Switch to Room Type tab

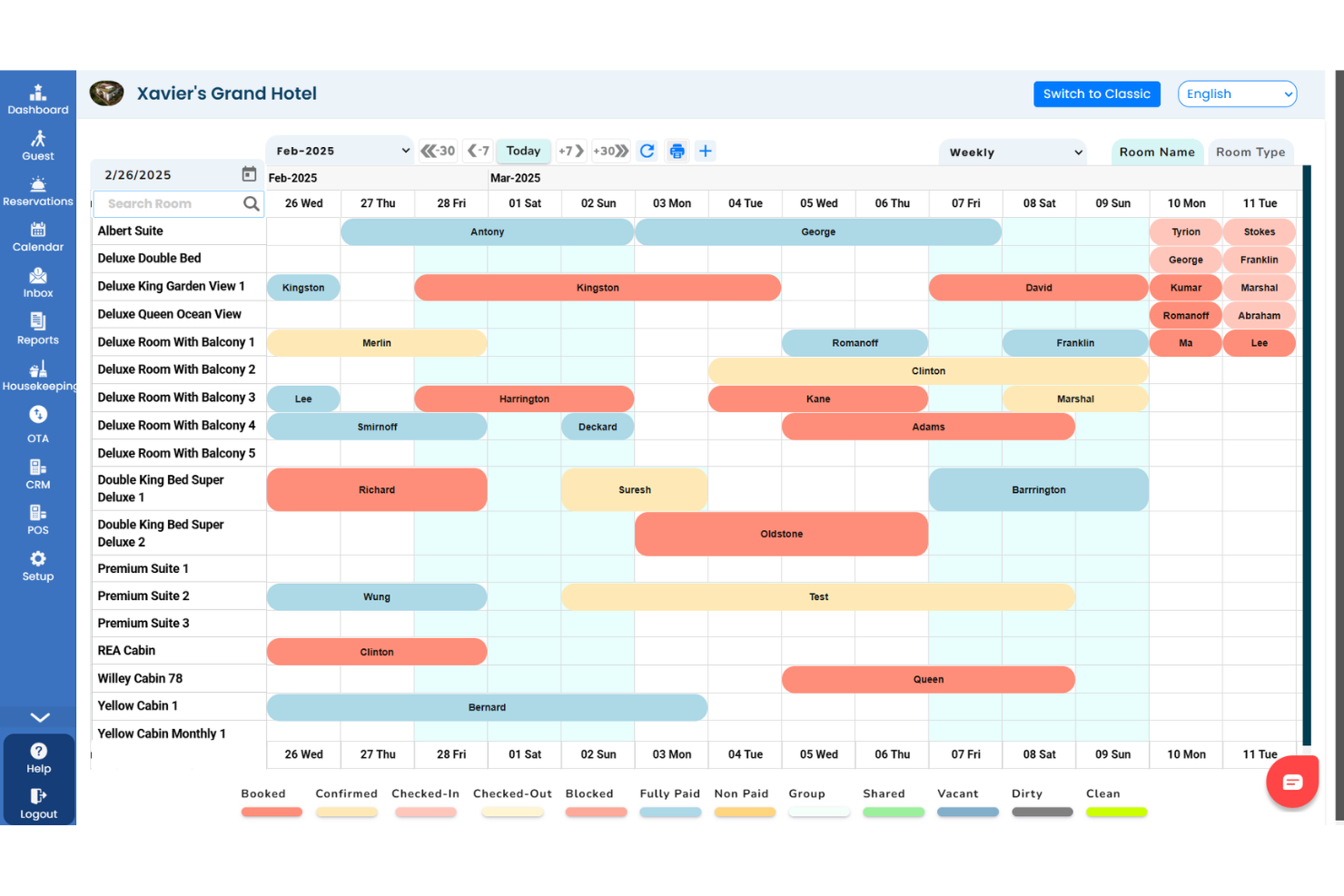coord(1250,153)
